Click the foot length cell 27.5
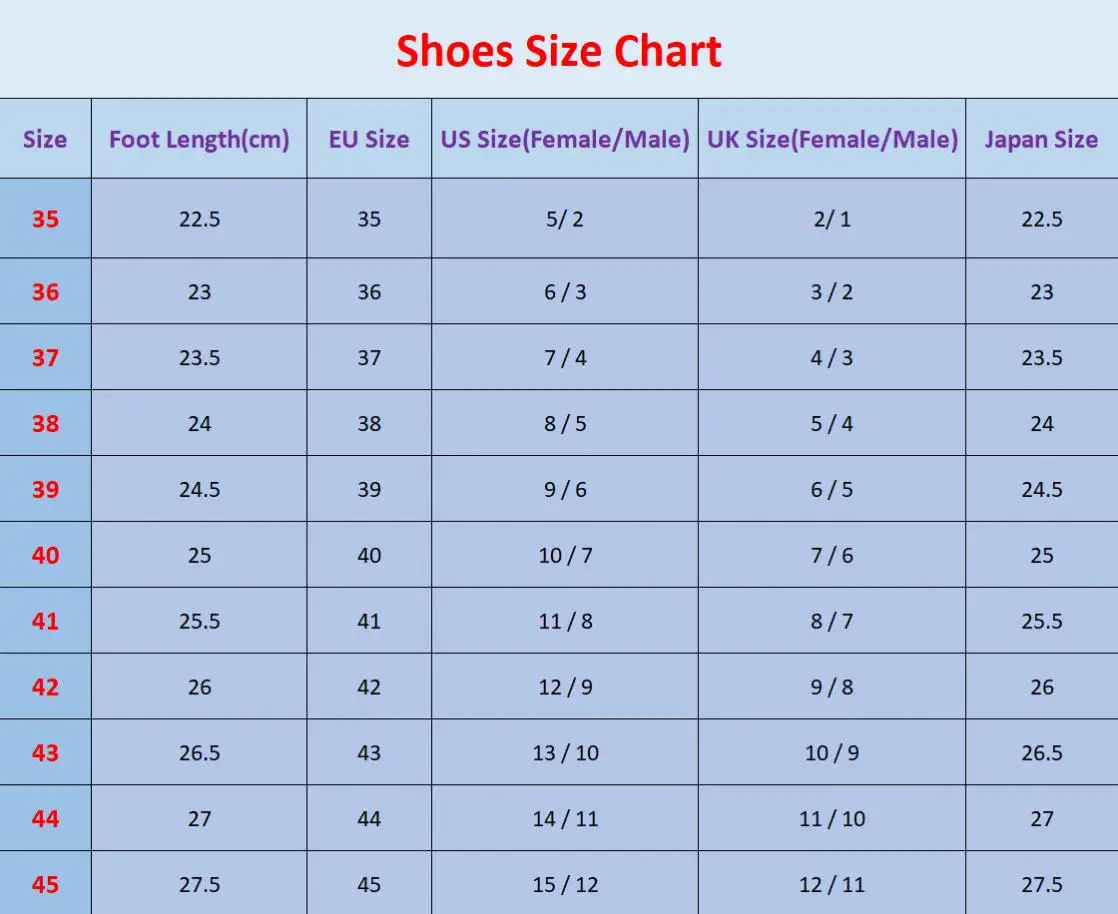1118x914 pixels. [x=200, y=885]
